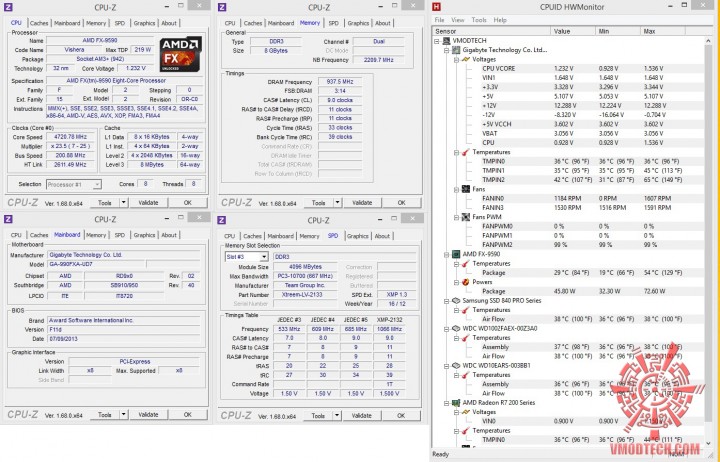Click the AMD FX processor logo image
720x462 pixels.
(180, 54)
